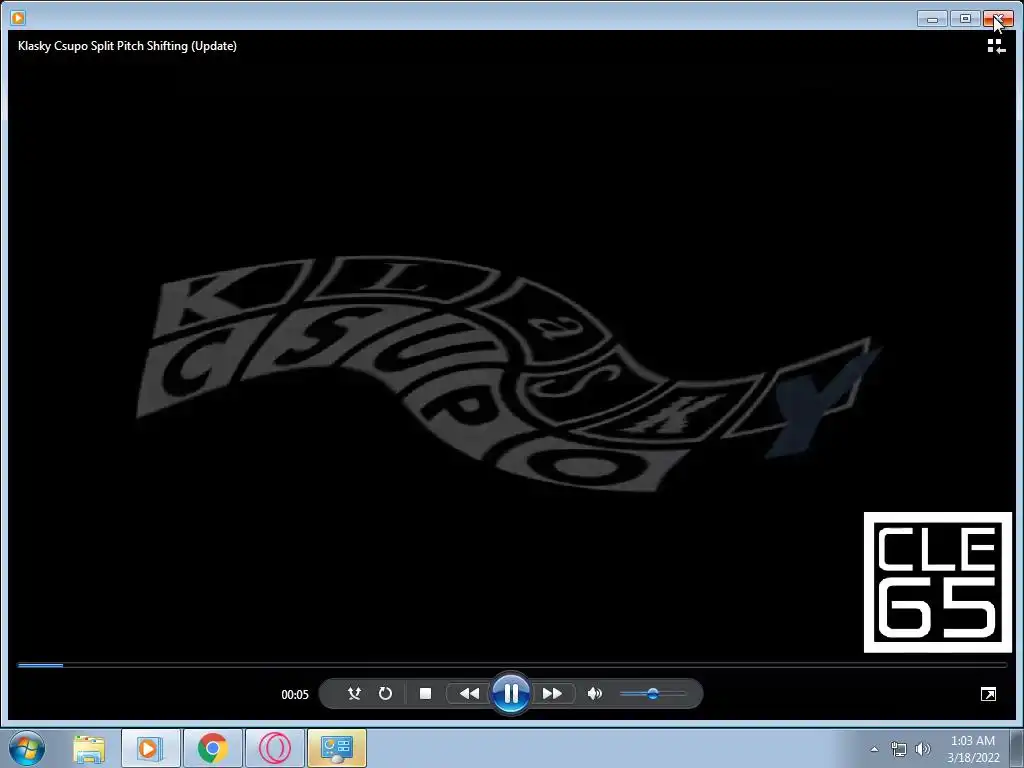This screenshot has width=1024, height=768.
Task: Adjust the volume slider handle
Action: 652,694
